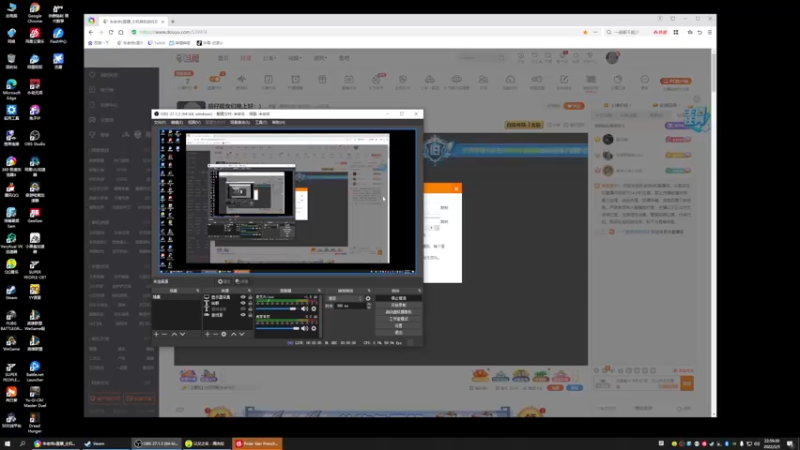Open Twitch bookmark in bookmarks bar
Viewport: 800px width, 450px height.
click(x=157, y=43)
